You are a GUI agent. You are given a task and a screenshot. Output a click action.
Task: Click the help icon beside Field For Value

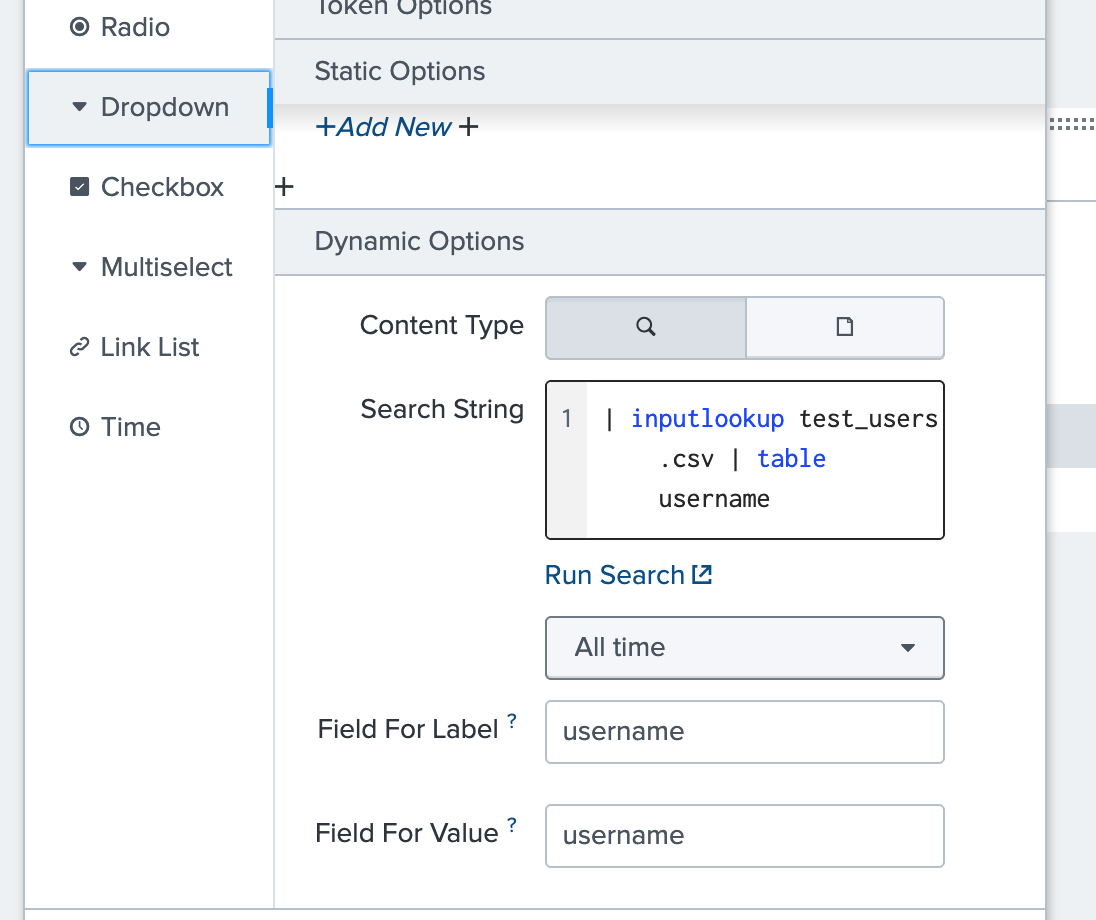pyautogui.click(x=512, y=825)
